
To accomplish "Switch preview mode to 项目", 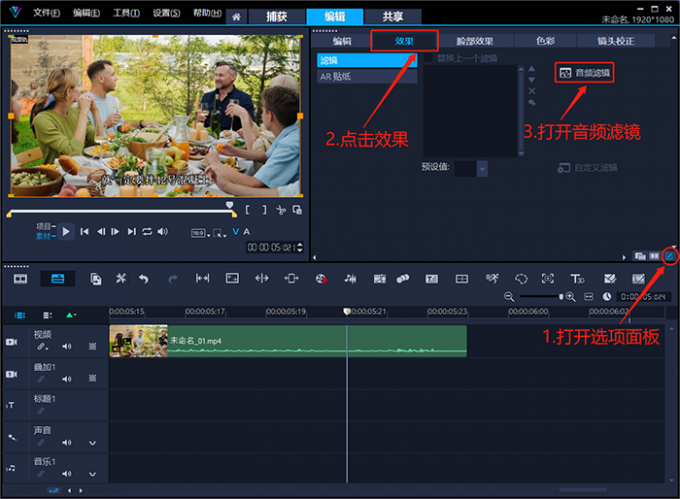I will tap(44, 226).
